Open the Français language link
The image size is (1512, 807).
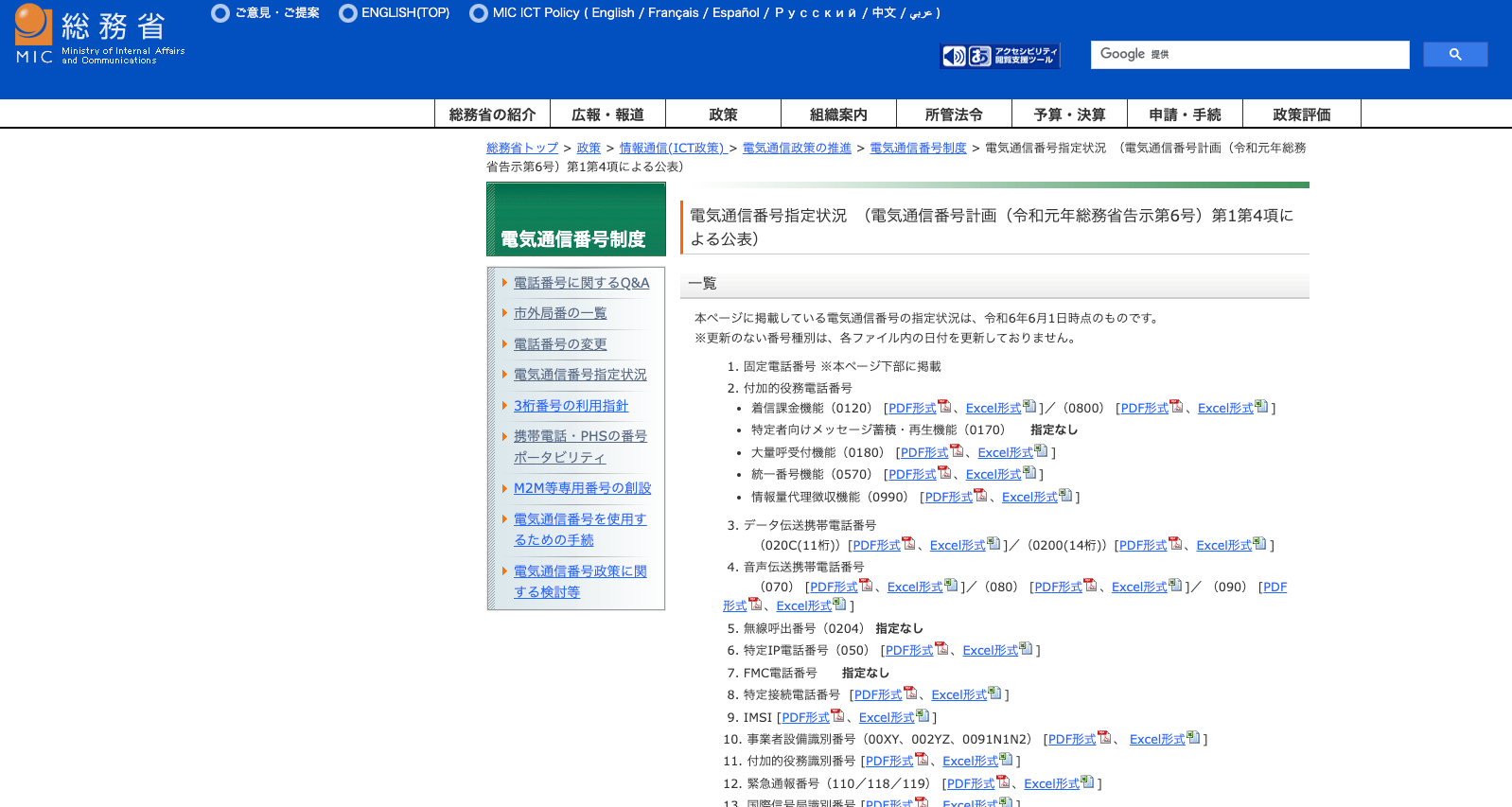coord(673,13)
